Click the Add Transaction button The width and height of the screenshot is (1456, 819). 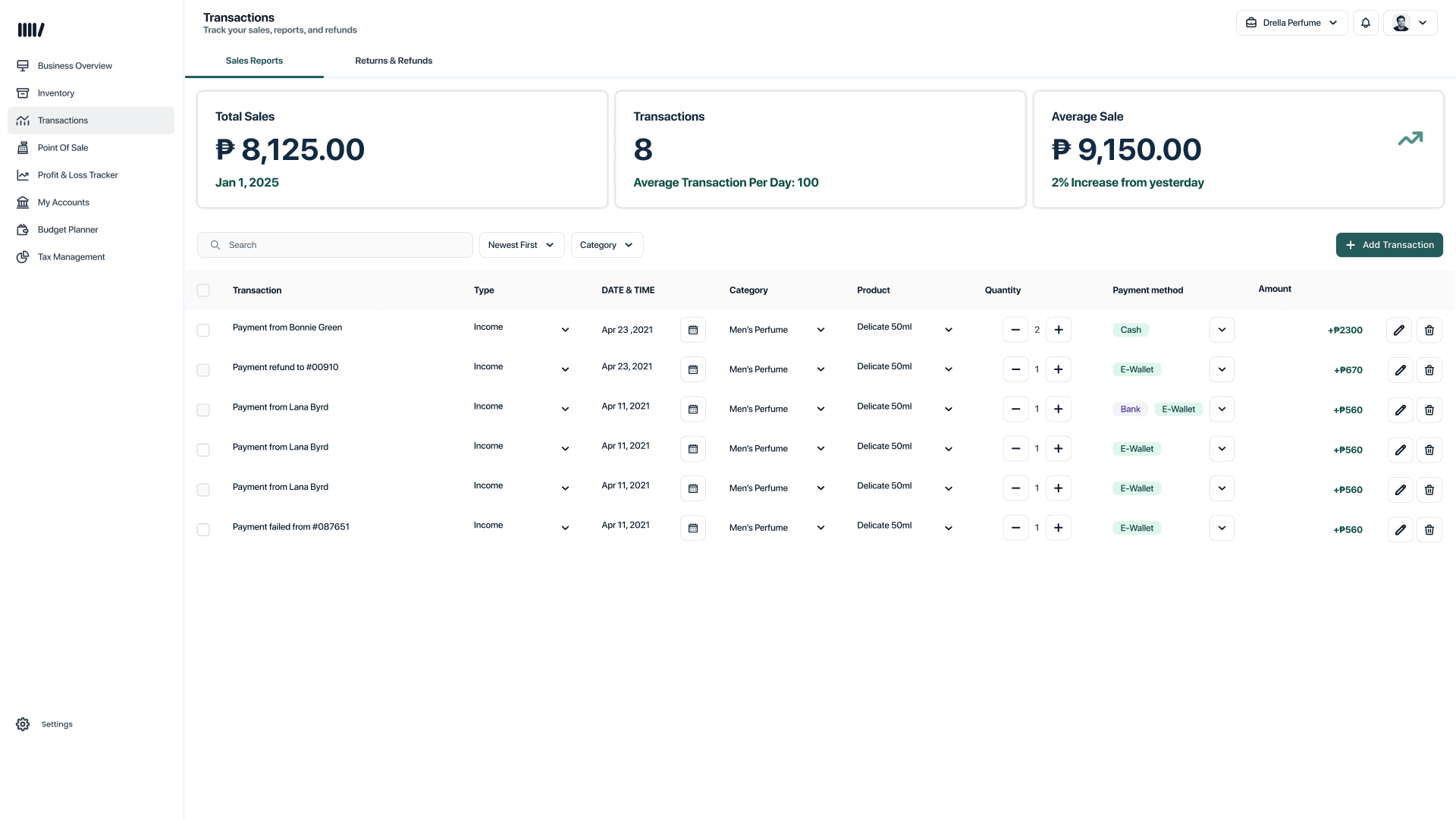[1389, 245]
